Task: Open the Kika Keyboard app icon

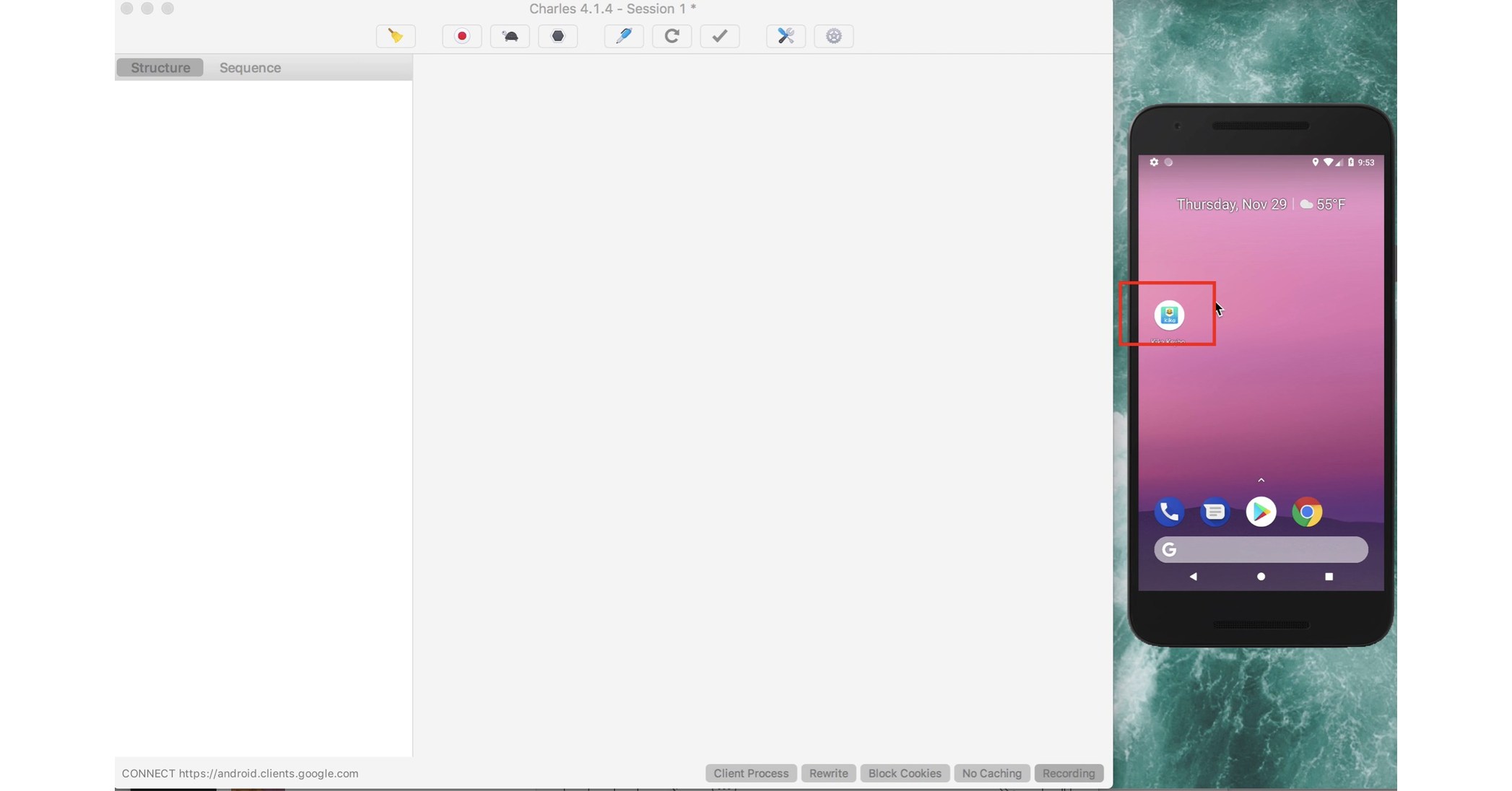Action: pos(1169,315)
